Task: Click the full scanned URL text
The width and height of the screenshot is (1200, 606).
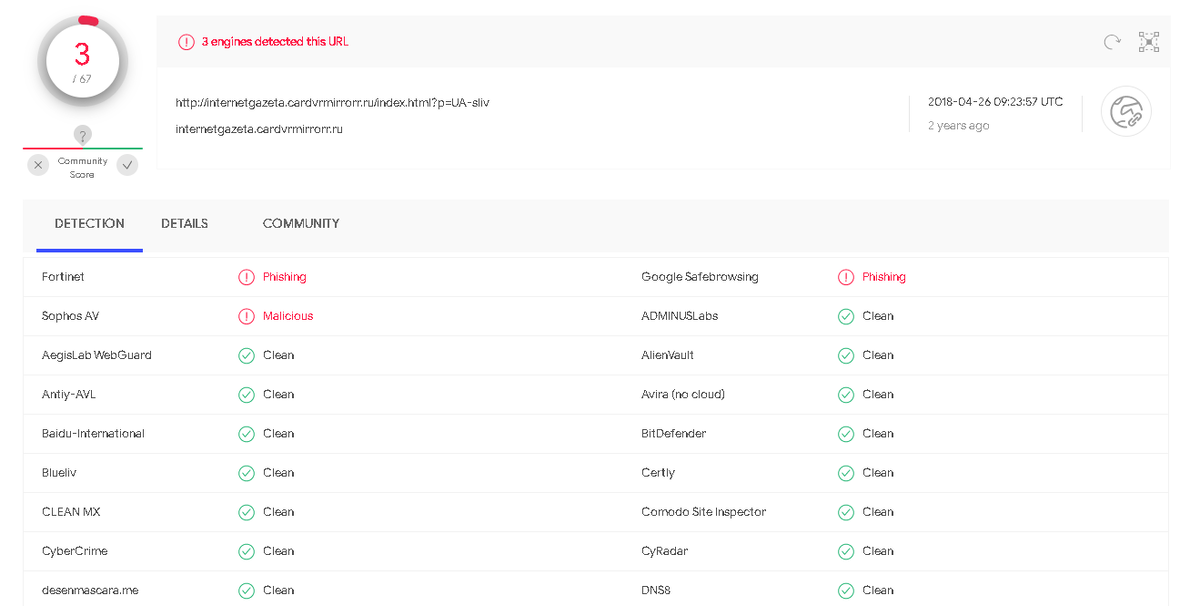Action: click(x=332, y=103)
